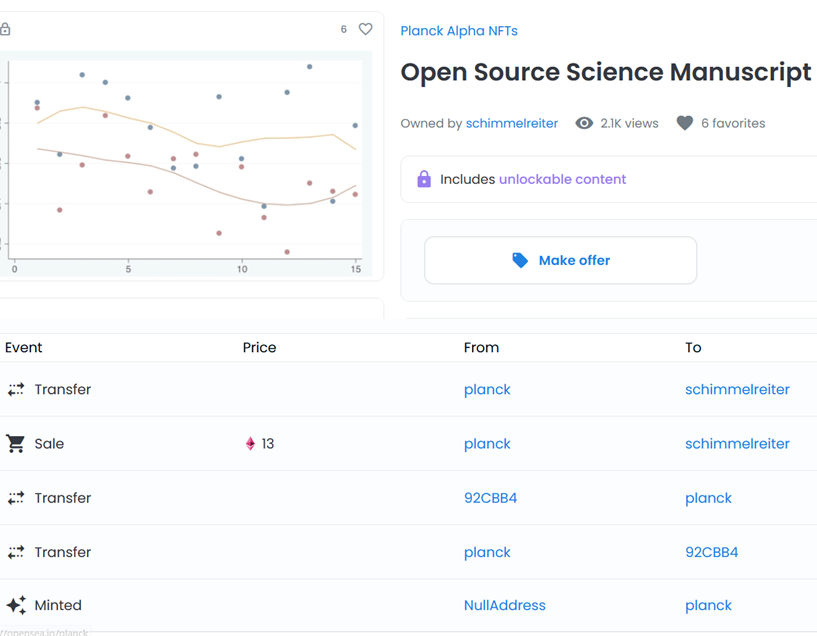This screenshot has height=636, width=817.
Task: Open owner schimmelreiter's profile
Action: tap(512, 123)
